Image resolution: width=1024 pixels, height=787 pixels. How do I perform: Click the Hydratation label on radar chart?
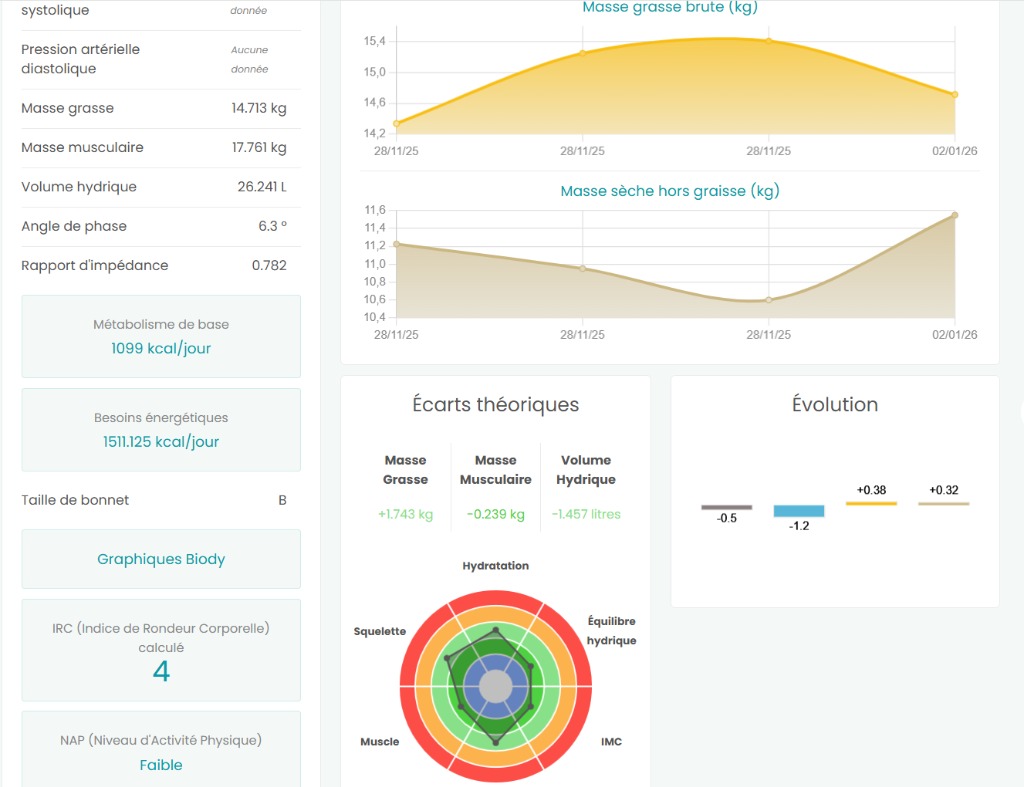[x=495, y=566]
